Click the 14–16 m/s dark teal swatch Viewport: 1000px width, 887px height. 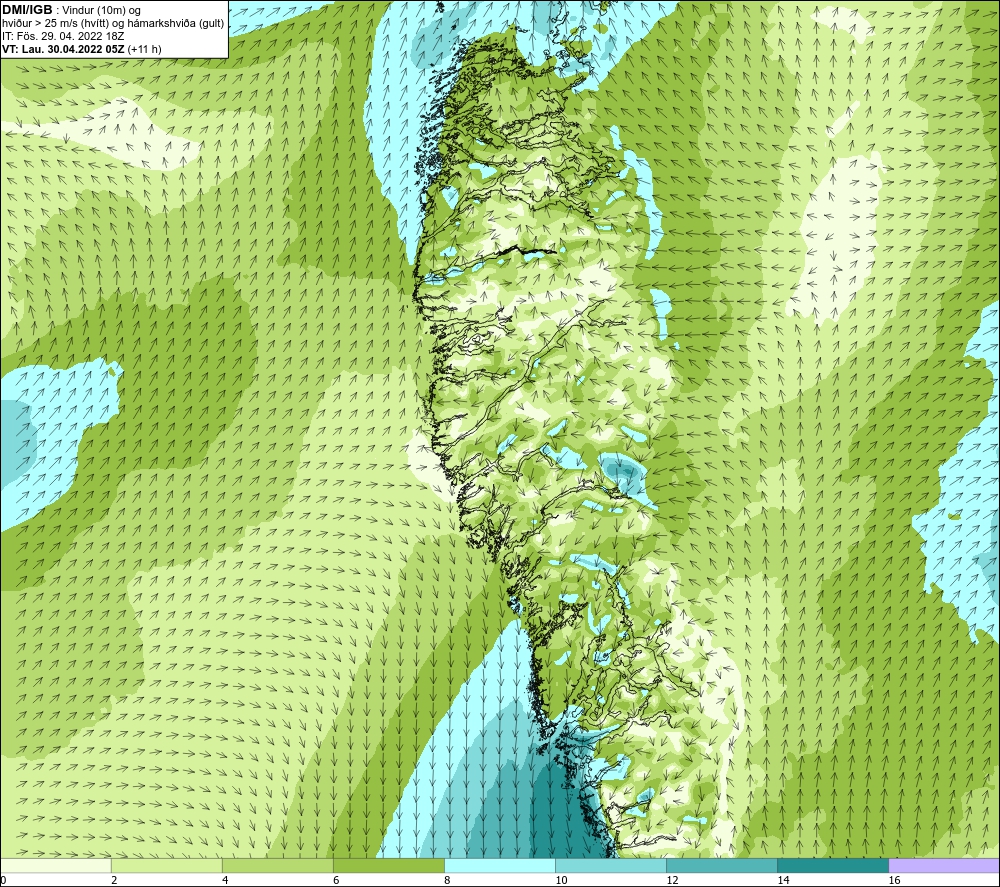click(x=832, y=865)
